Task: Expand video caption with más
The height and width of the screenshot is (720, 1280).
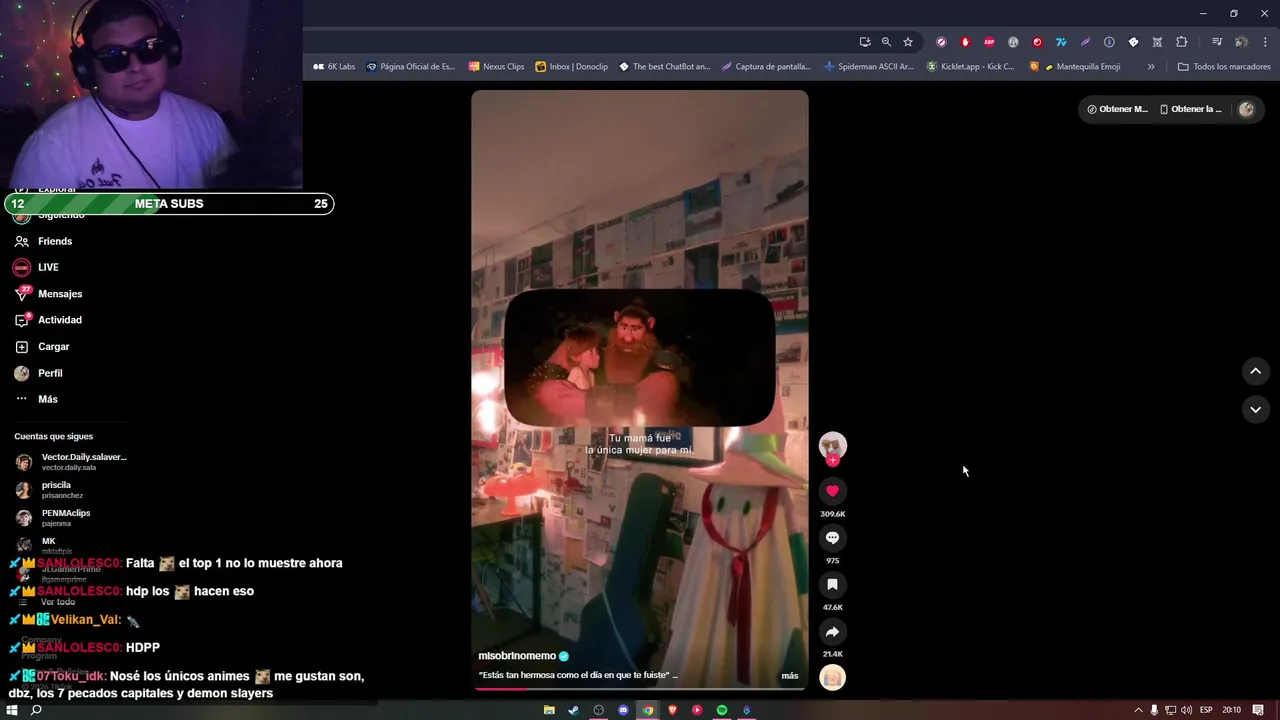Action: click(x=790, y=676)
